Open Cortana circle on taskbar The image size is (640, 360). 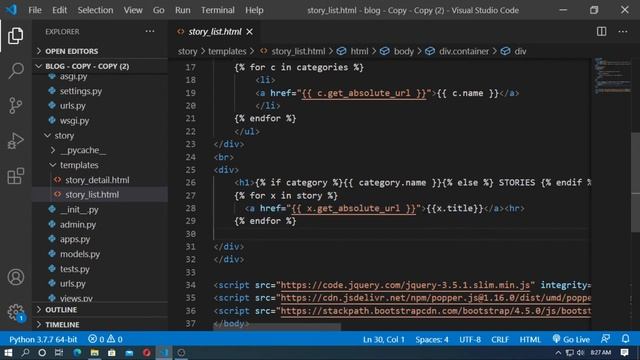click(x=42, y=353)
